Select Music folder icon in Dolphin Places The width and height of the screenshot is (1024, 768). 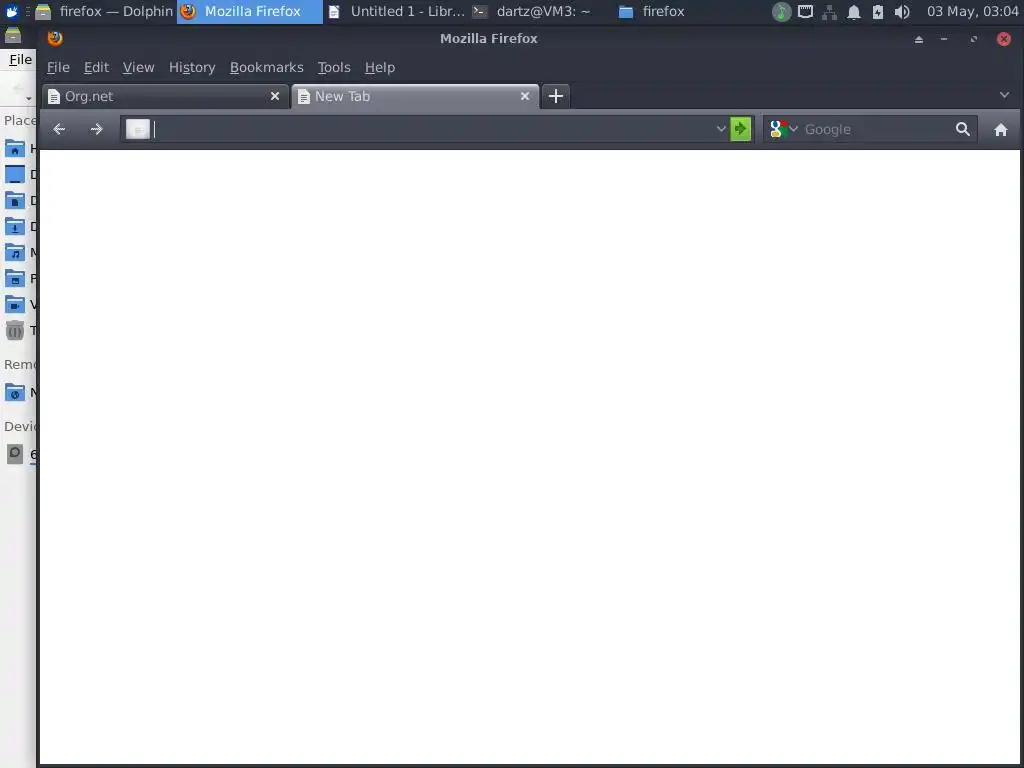click(14, 253)
